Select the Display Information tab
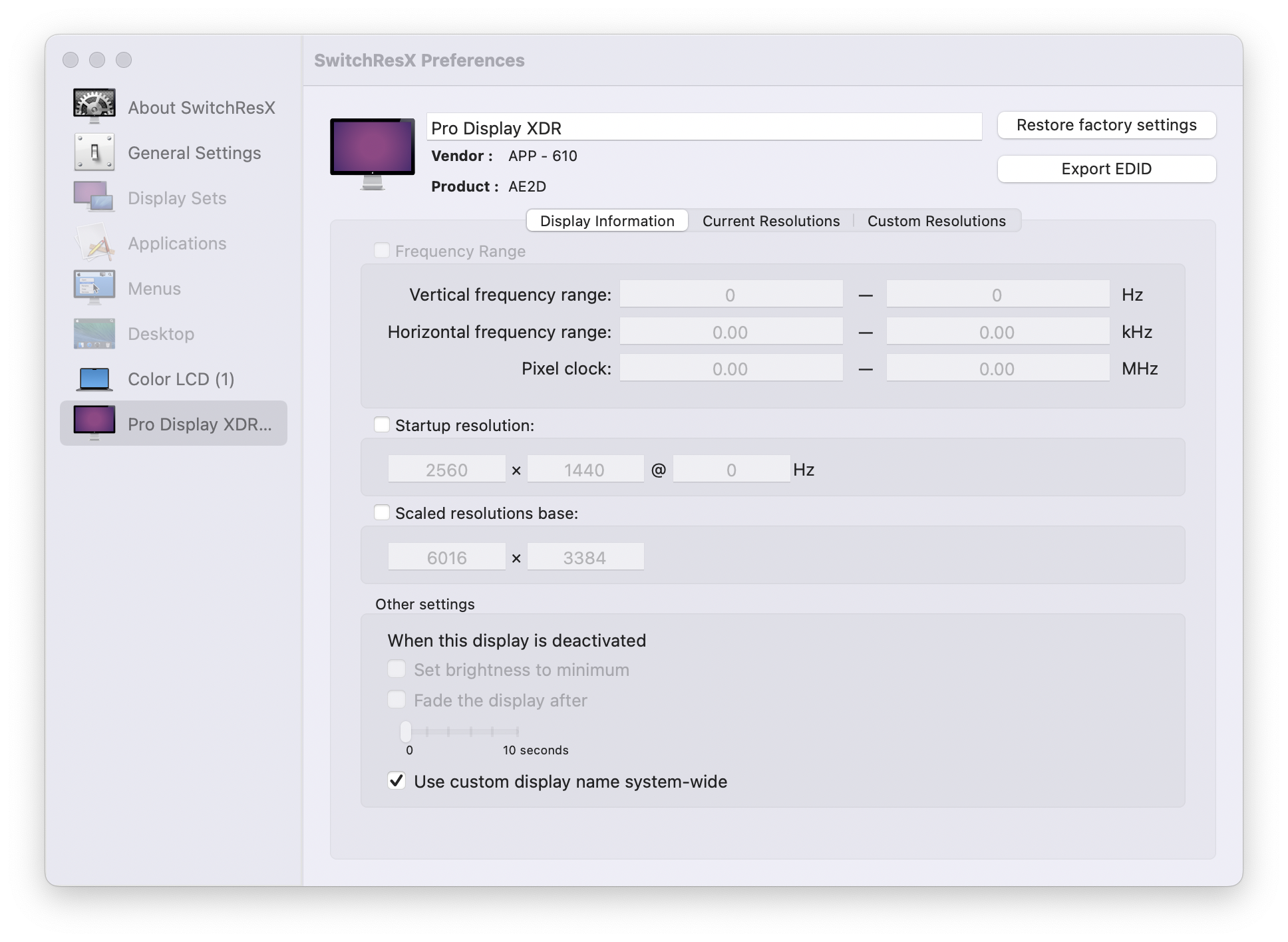This screenshot has height=942, width=1288. (607, 221)
